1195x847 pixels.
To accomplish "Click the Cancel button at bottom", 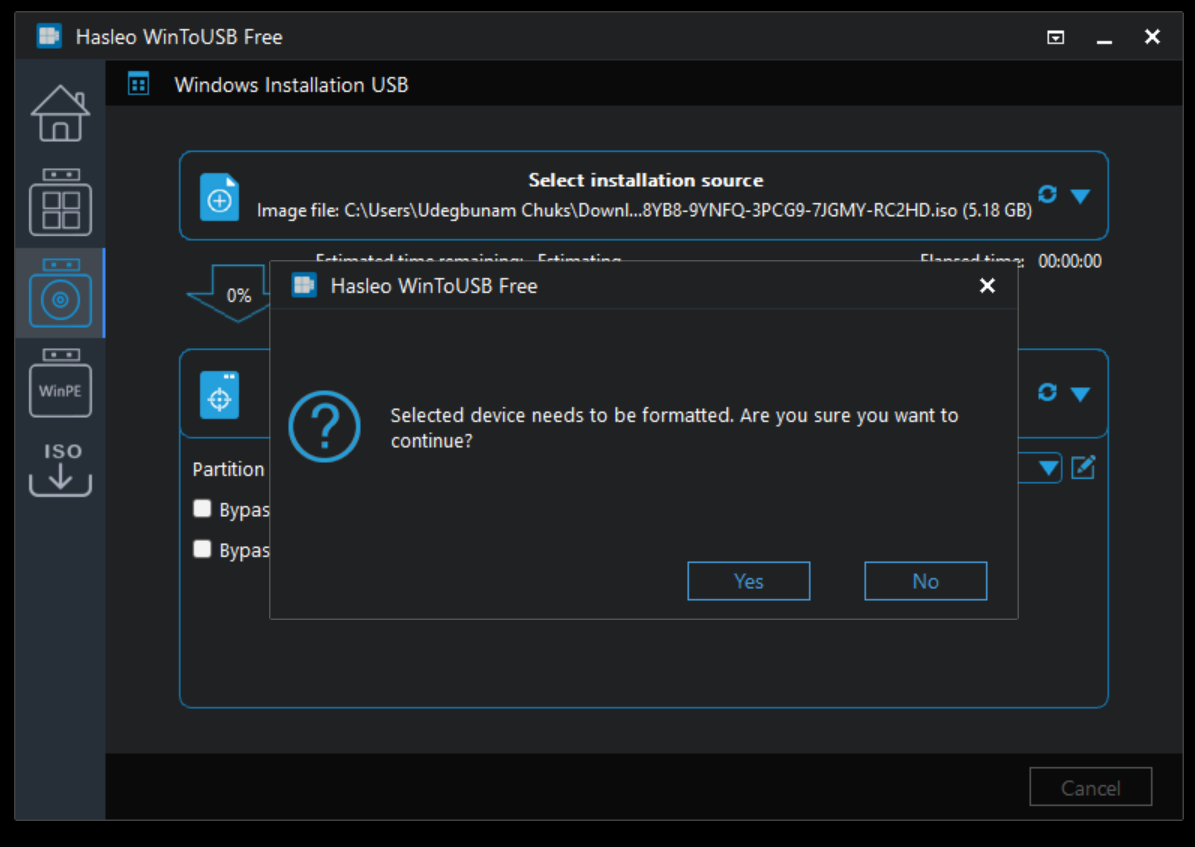I will coord(1091,788).
